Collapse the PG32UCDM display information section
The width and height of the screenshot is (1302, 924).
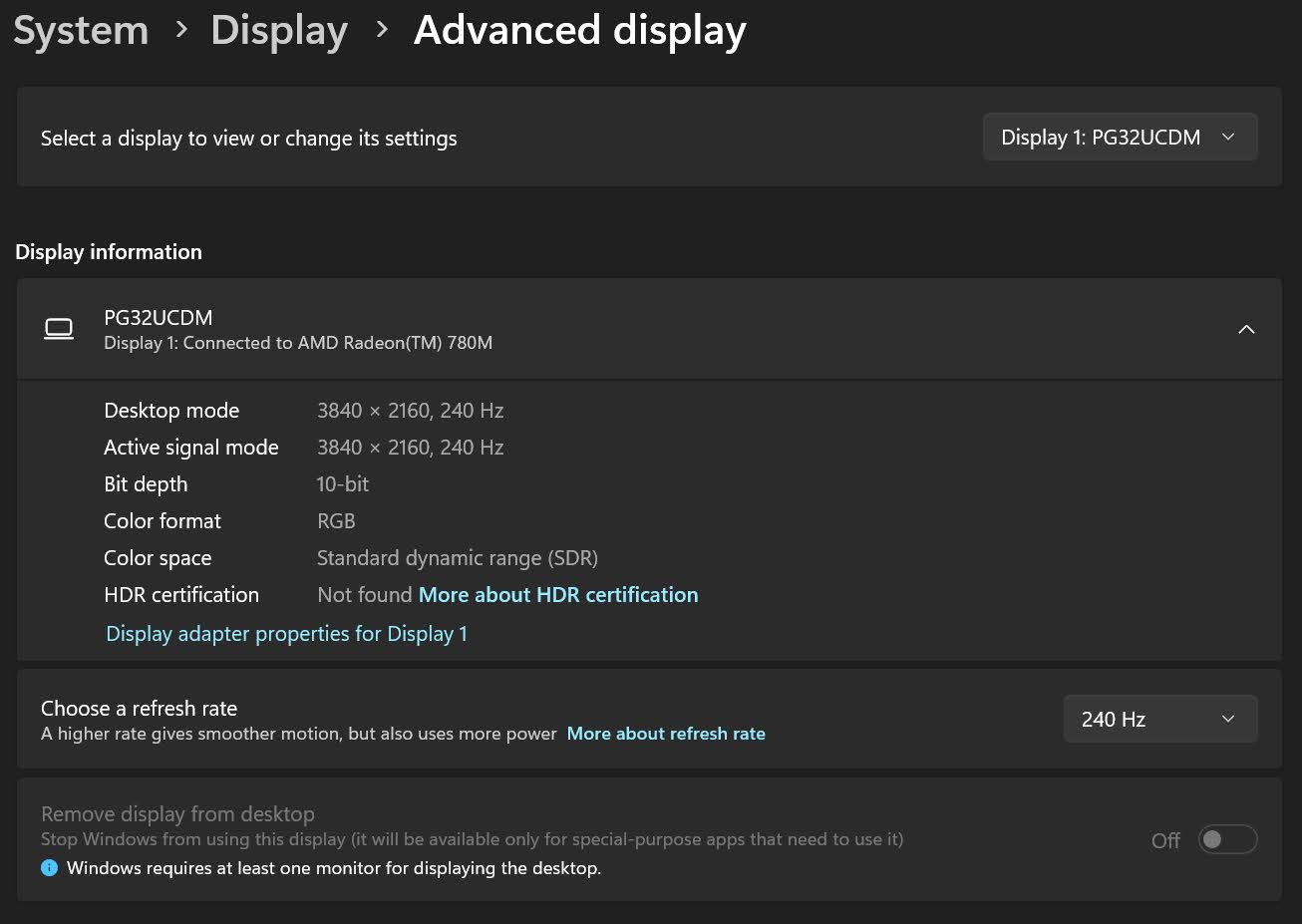coord(1245,329)
